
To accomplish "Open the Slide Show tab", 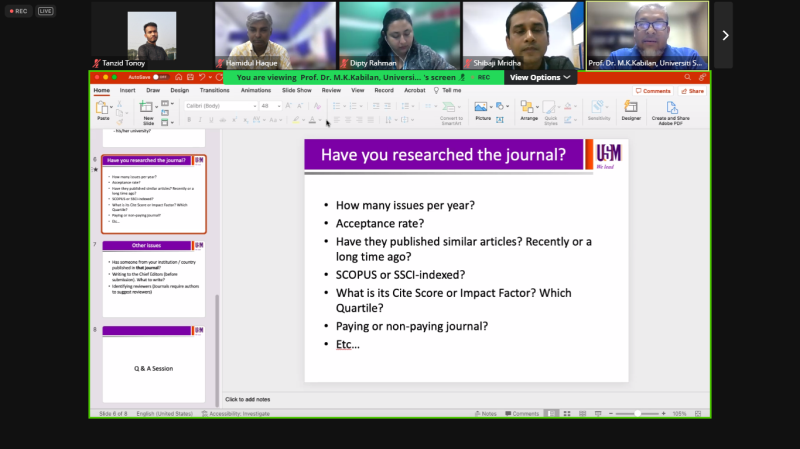I will click(296, 90).
